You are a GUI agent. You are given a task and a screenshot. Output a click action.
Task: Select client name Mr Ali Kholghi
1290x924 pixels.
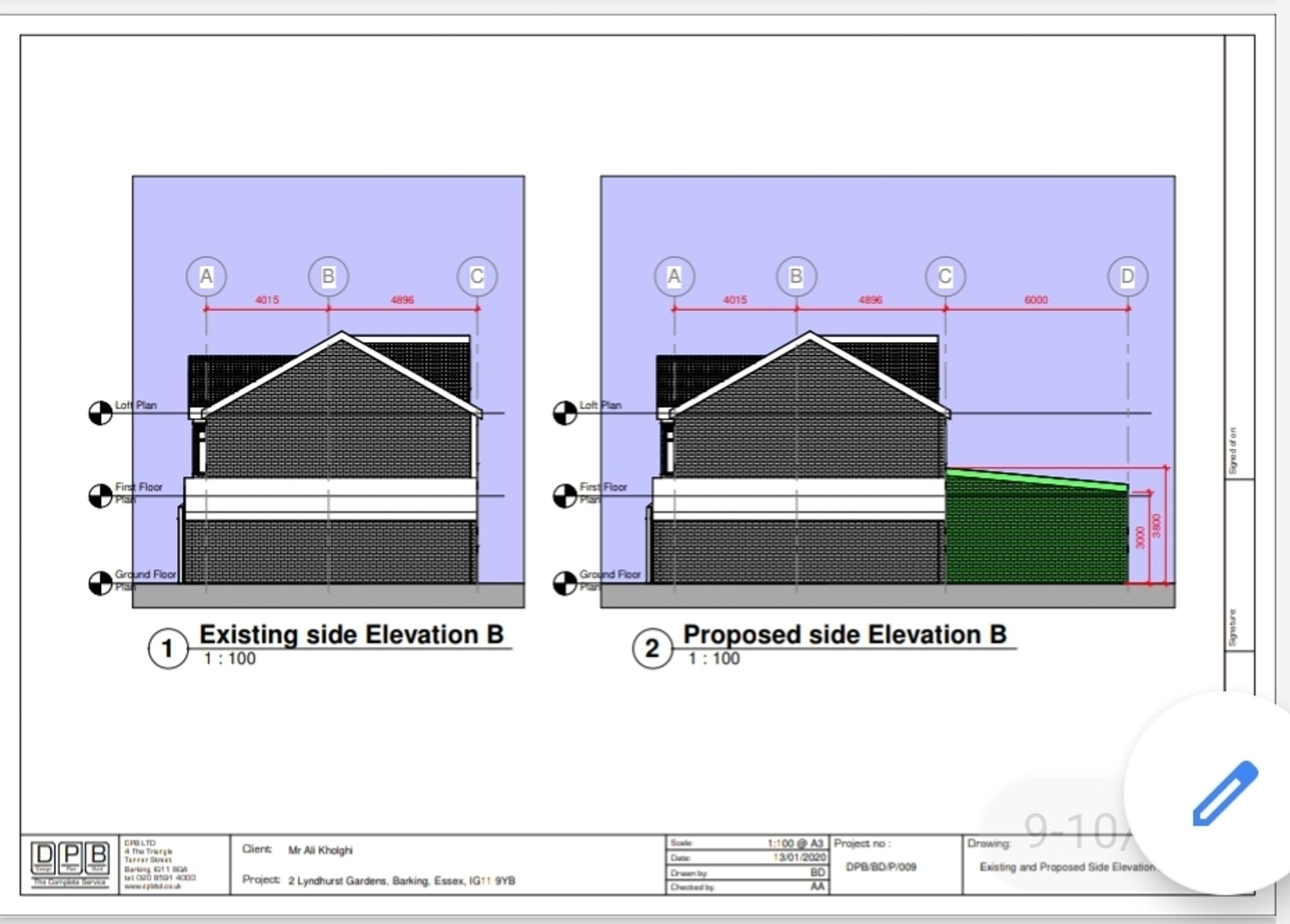[320, 850]
